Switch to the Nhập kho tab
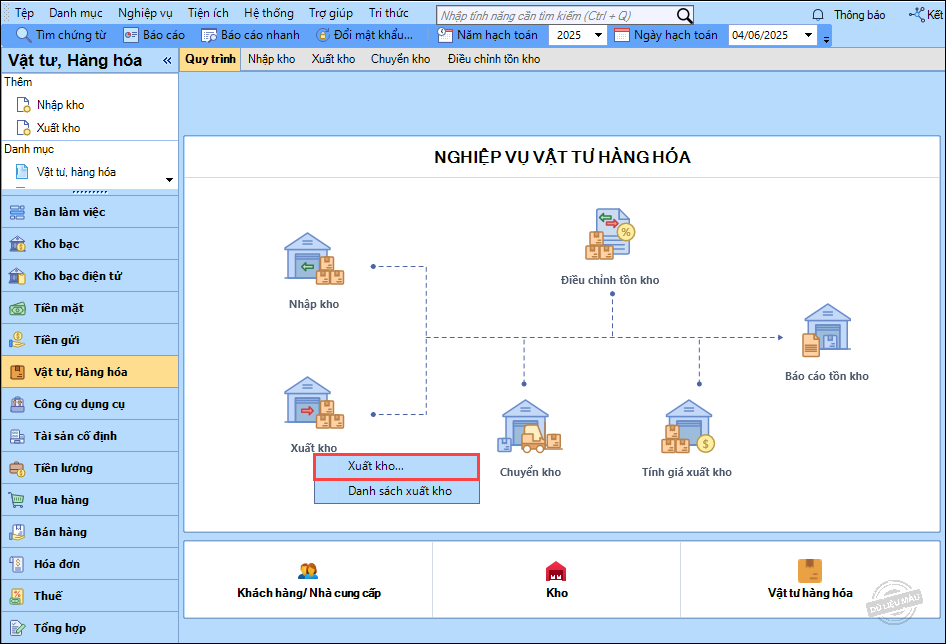Image resolution: width=946 pixels, height=644 pixels. tap(271, 59)
